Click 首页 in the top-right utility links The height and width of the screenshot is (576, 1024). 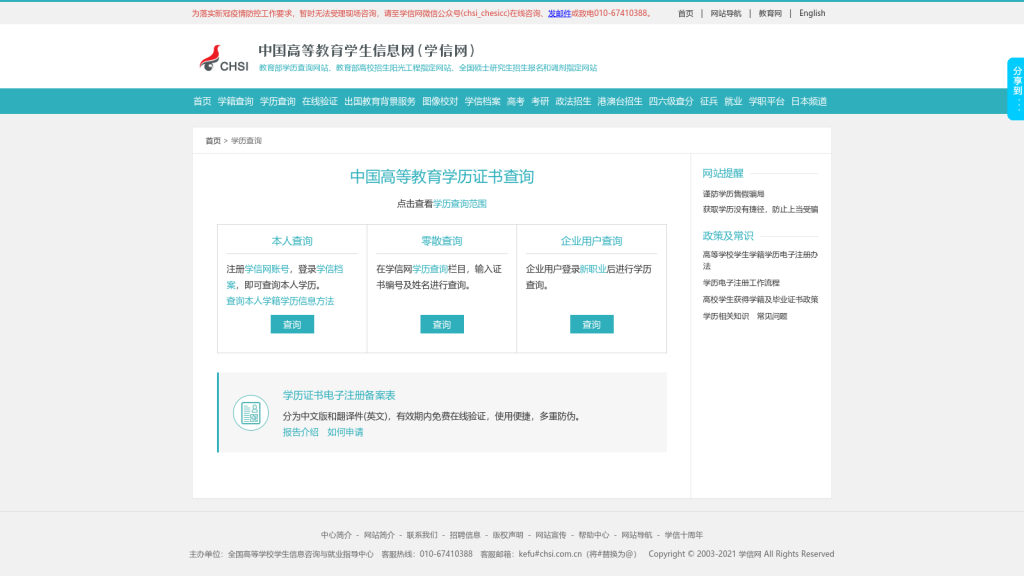click(686, 13)
